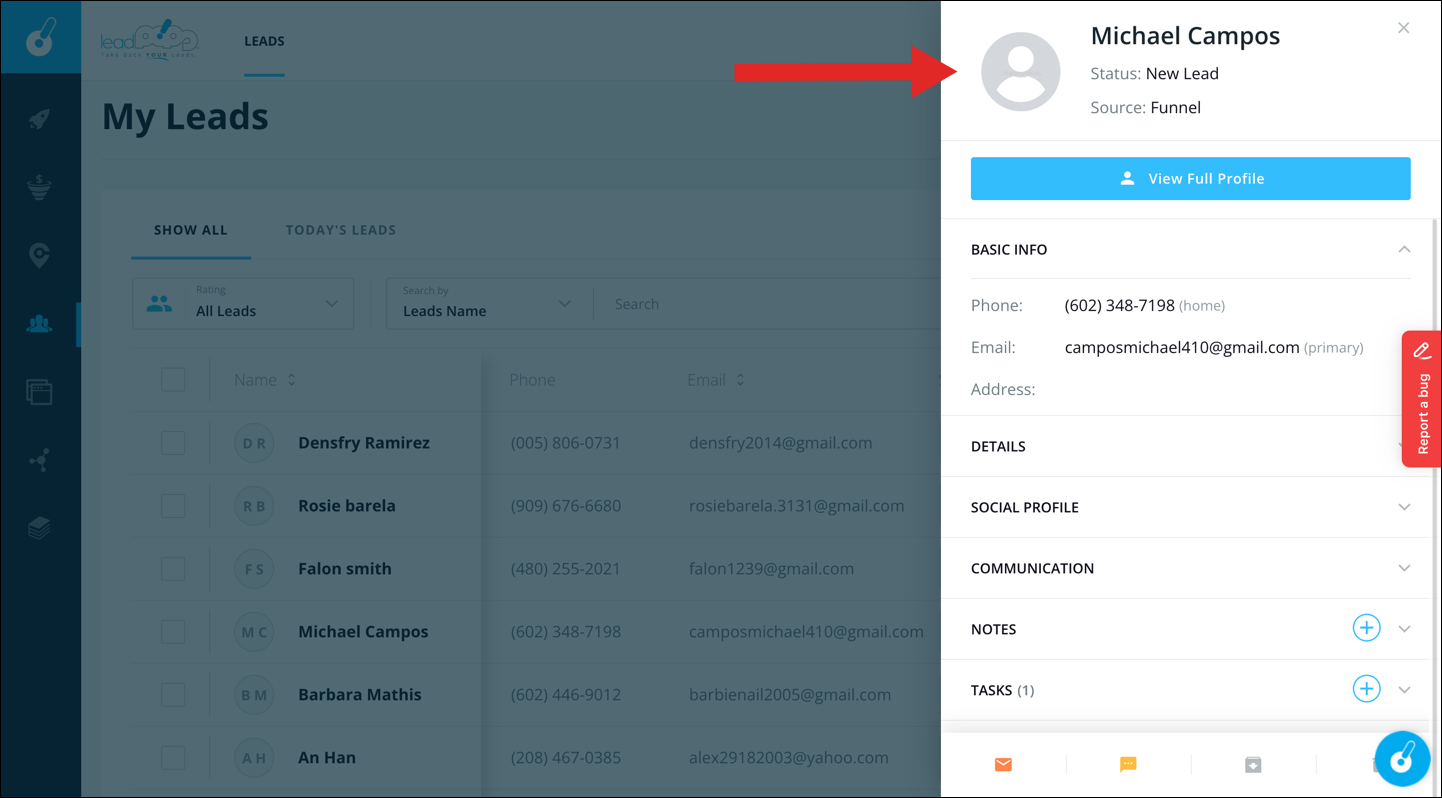Expand the Notes section chevron
The width and height of the screenshot is (1442, 798).
[1404, 629]
